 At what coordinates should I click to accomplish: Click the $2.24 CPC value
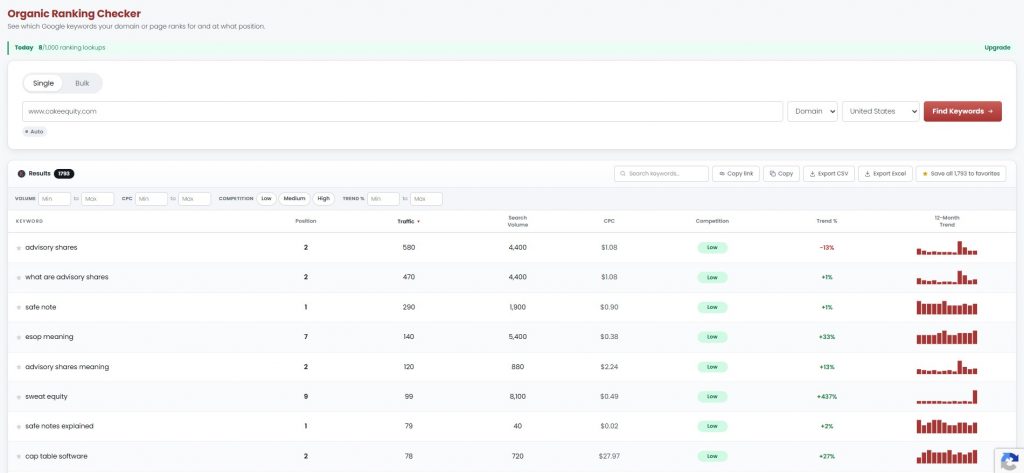coord(609,367)
